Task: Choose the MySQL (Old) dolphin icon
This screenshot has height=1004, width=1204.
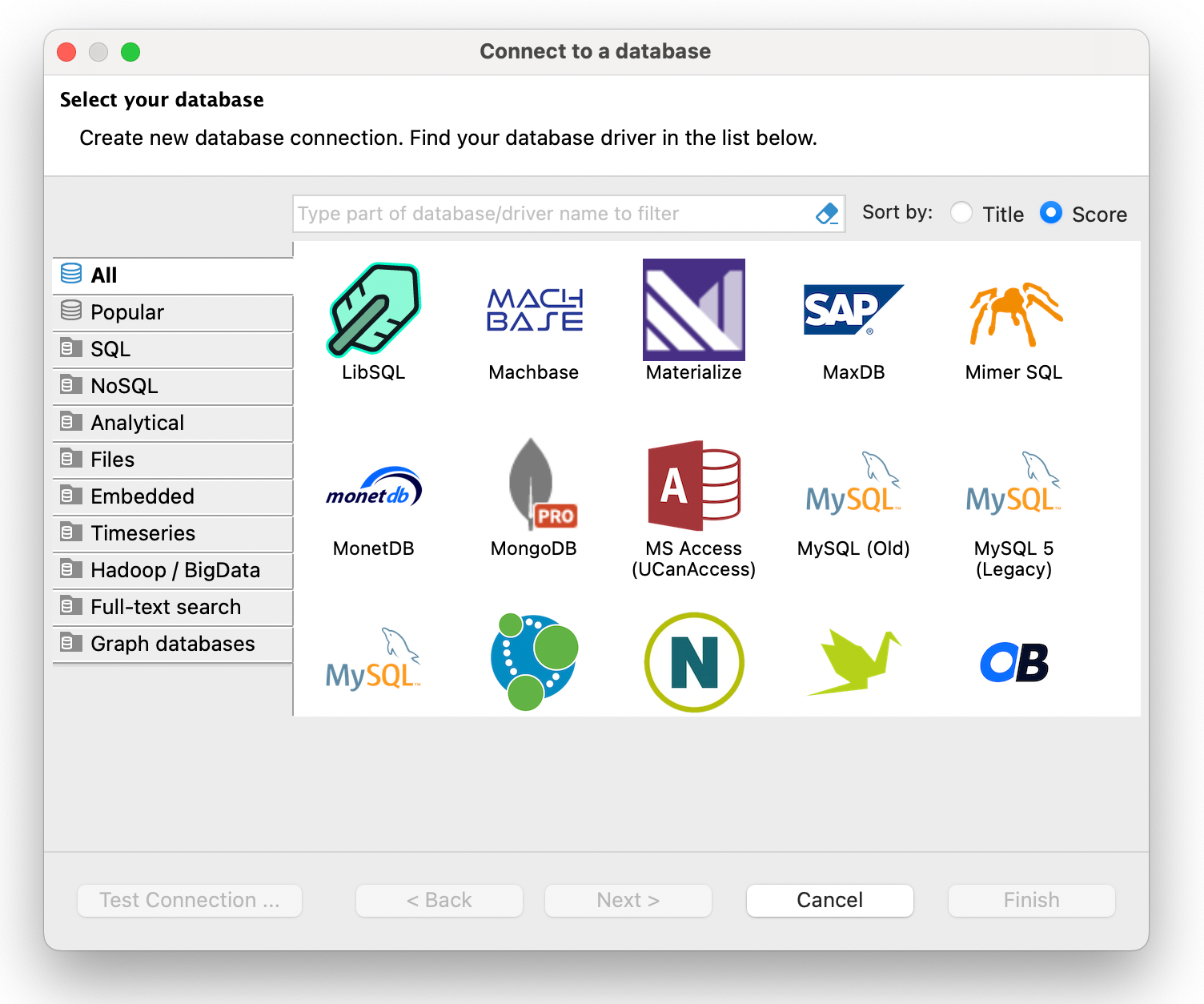Action: [853, 483]
